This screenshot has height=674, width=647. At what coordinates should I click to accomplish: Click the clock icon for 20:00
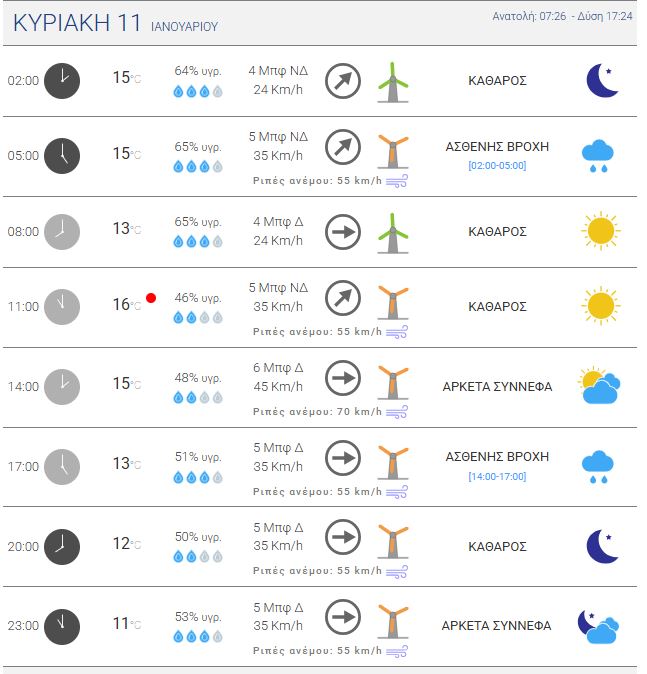(62, 546)
